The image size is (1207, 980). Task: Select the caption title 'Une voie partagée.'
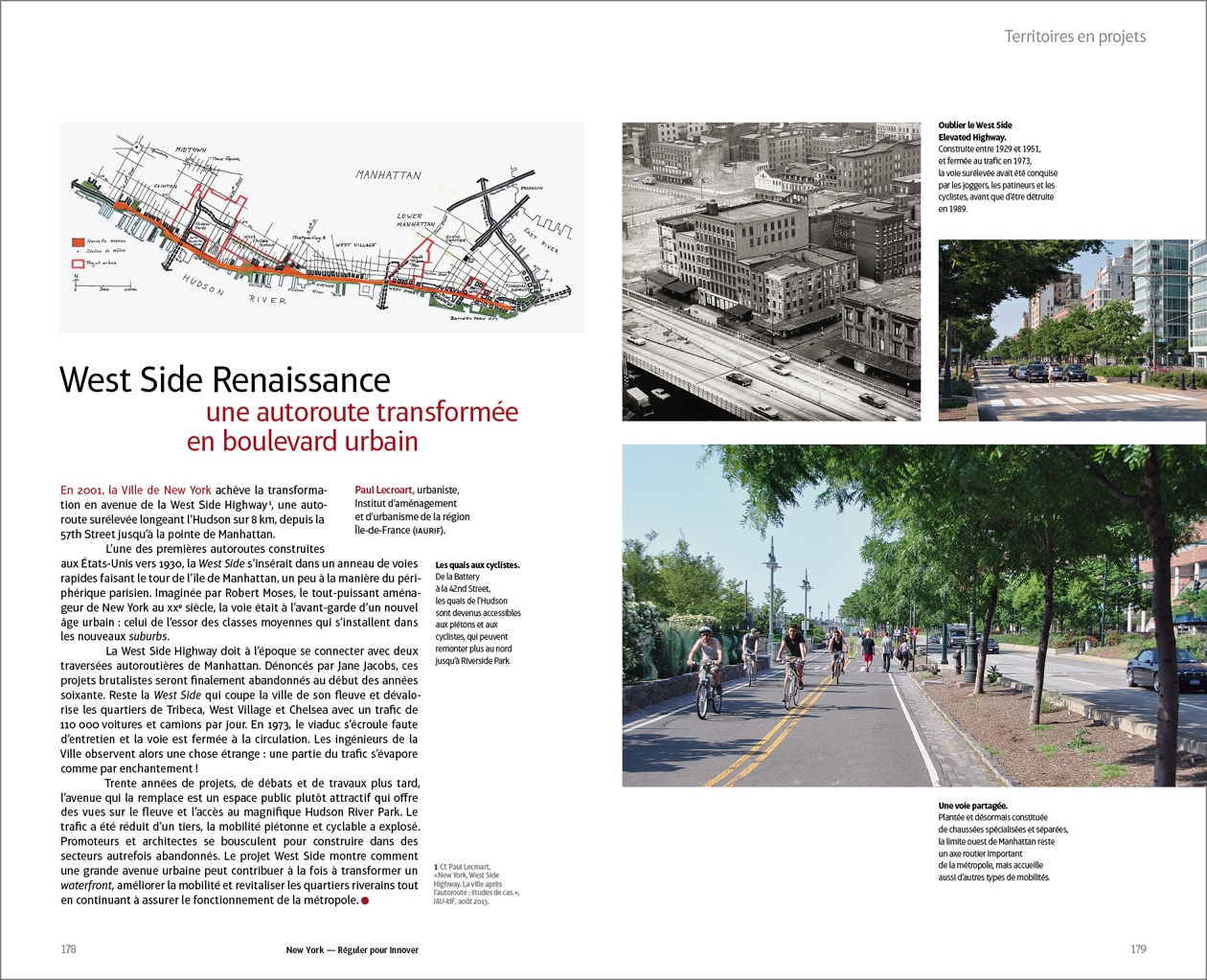pyautogui.click(x=973, y=806)
